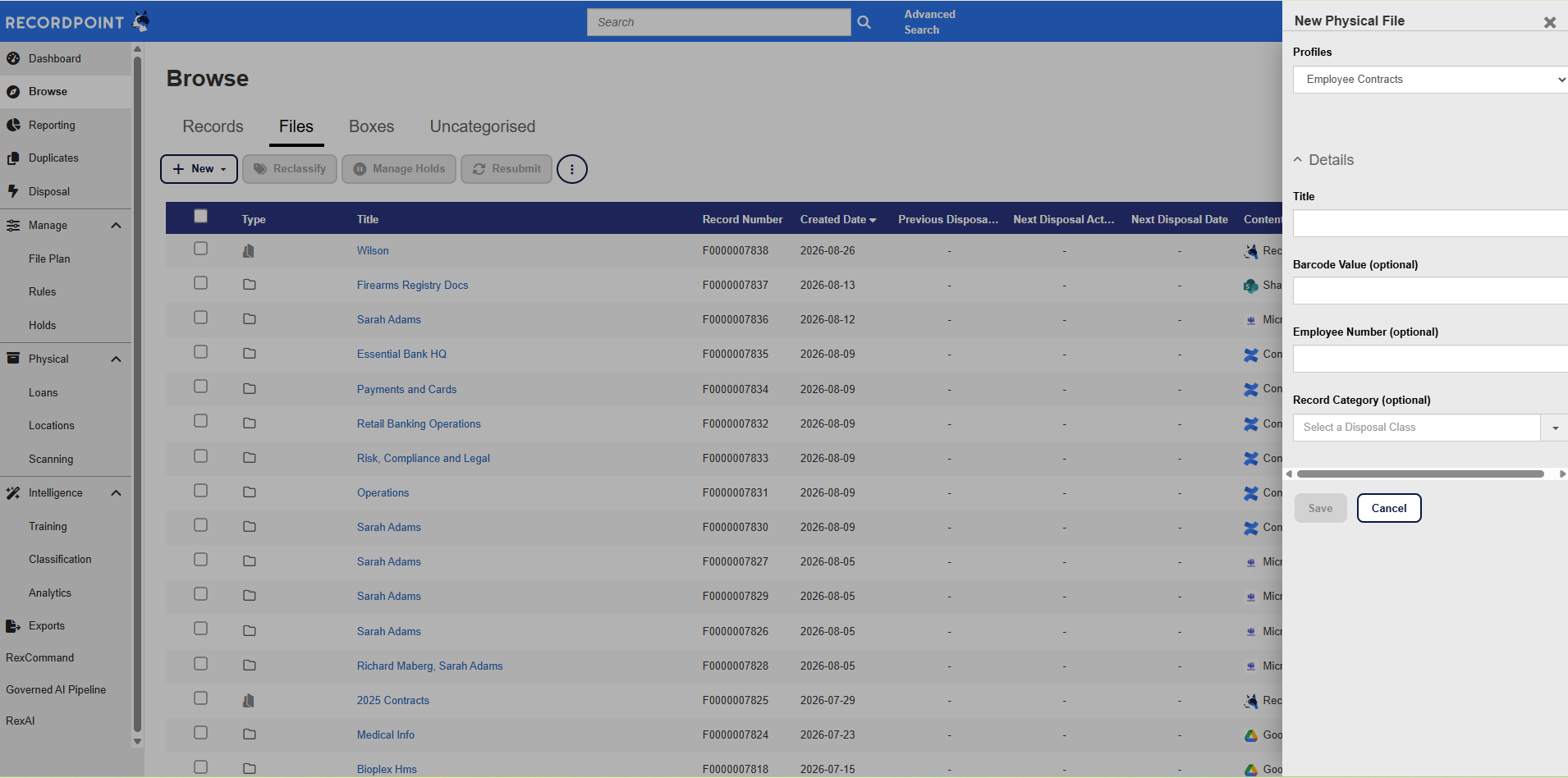The width and height of the screenshot is (1568, 778).
Task: Click folder icon in Retail Banking Operations row
Action: pos(250,423)
